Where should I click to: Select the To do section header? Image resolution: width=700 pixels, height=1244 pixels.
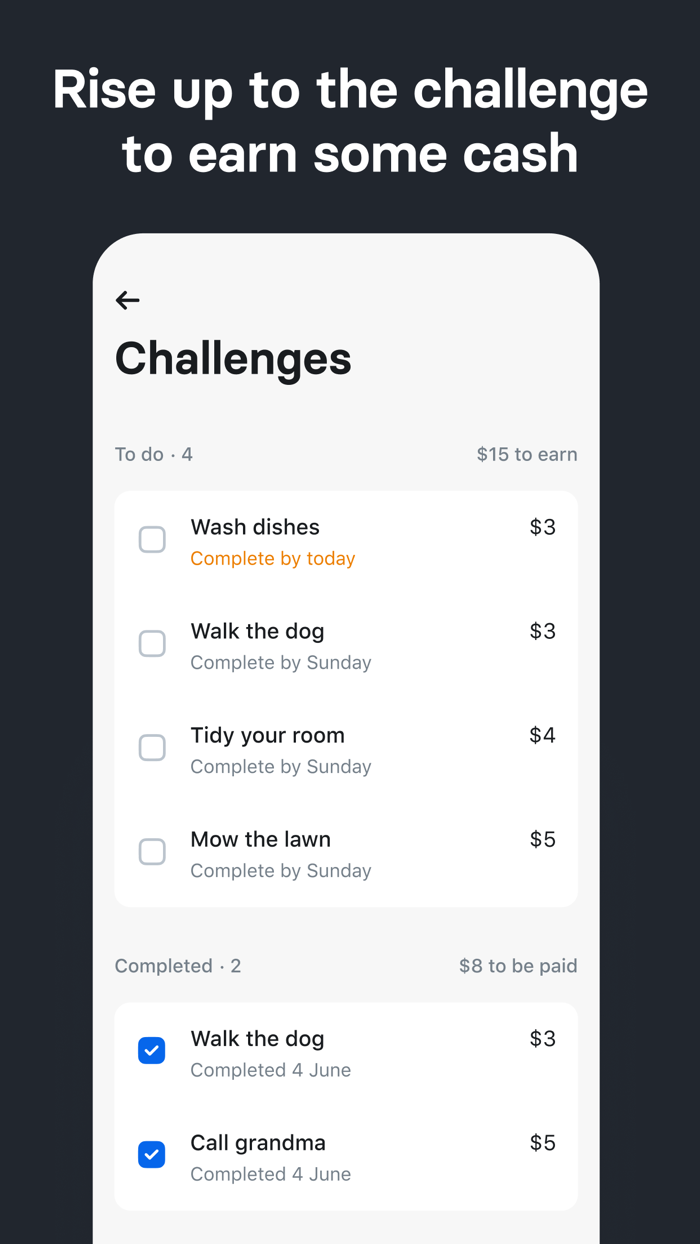[154, 454]
